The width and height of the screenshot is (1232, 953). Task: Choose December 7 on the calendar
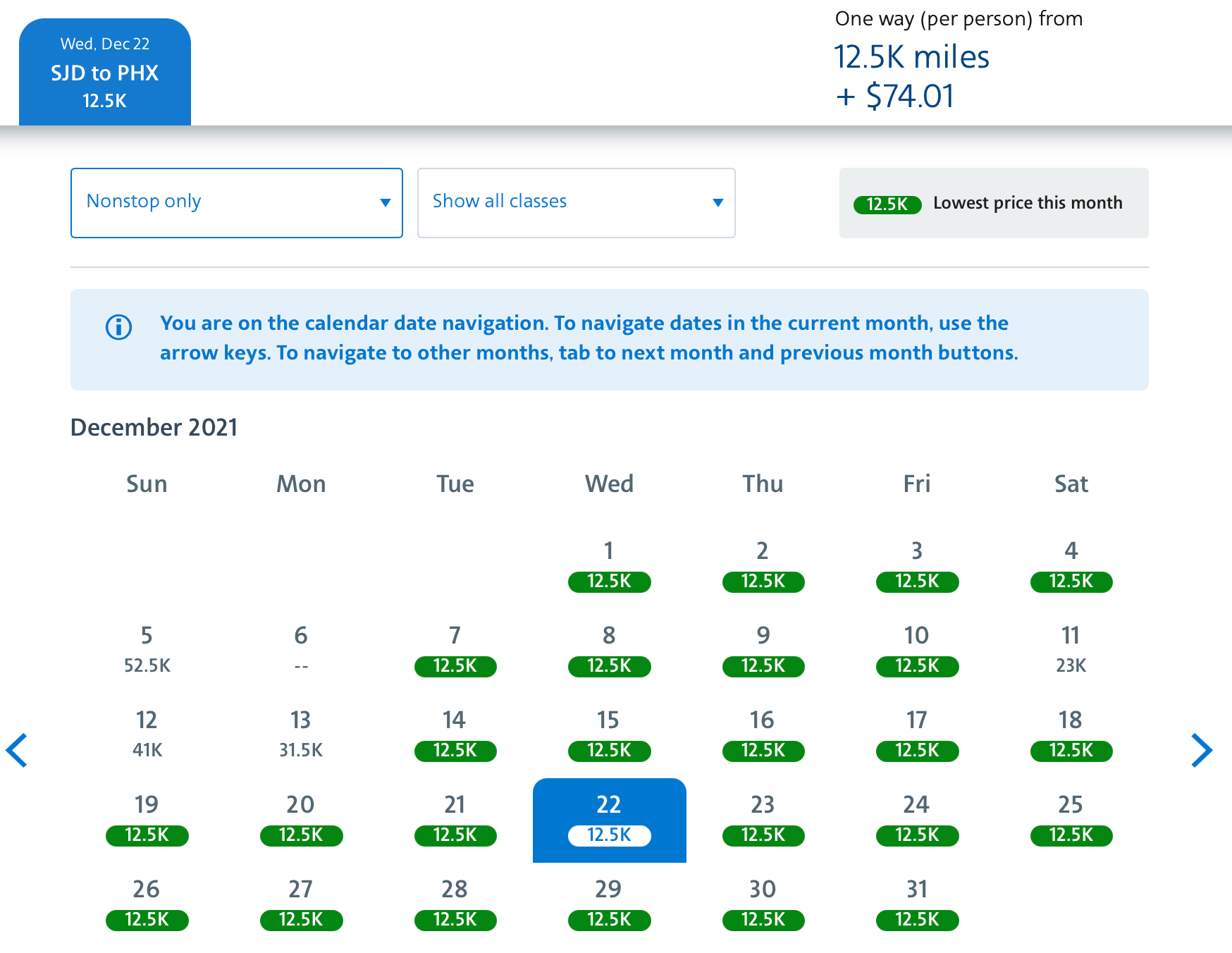pos(455,650)
